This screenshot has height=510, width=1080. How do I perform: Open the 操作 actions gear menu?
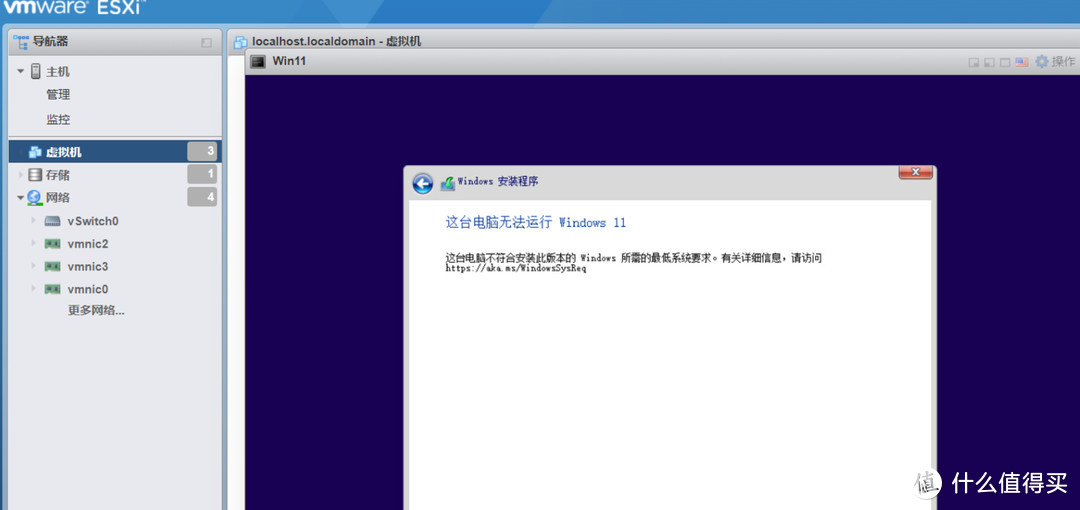1054,61
